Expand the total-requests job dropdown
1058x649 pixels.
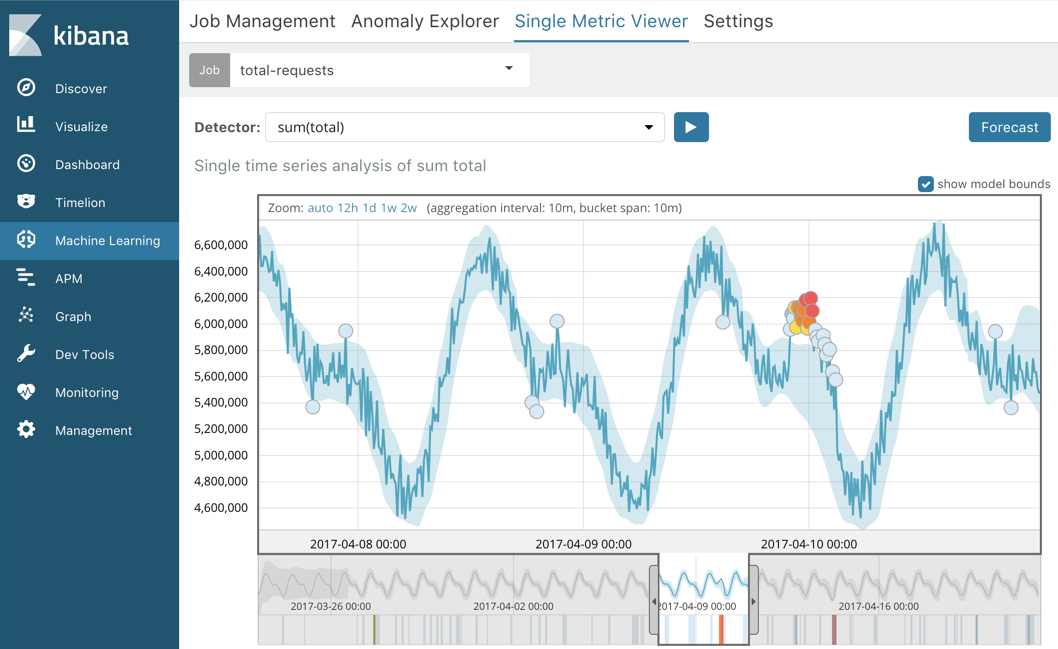508,70
